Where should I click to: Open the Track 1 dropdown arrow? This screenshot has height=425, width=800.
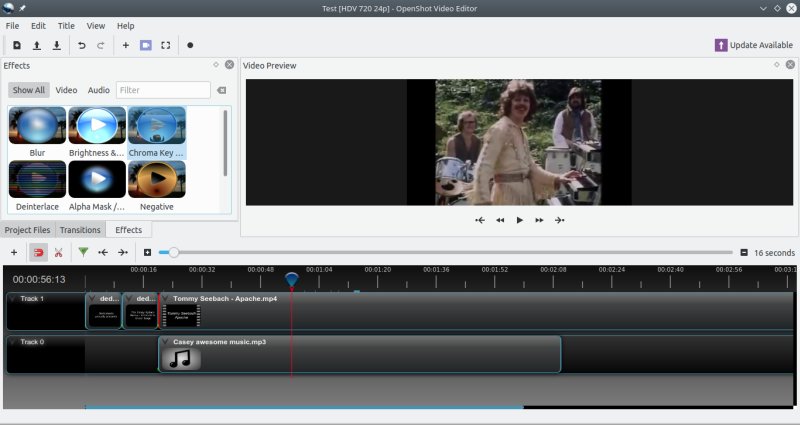(13, 299)
